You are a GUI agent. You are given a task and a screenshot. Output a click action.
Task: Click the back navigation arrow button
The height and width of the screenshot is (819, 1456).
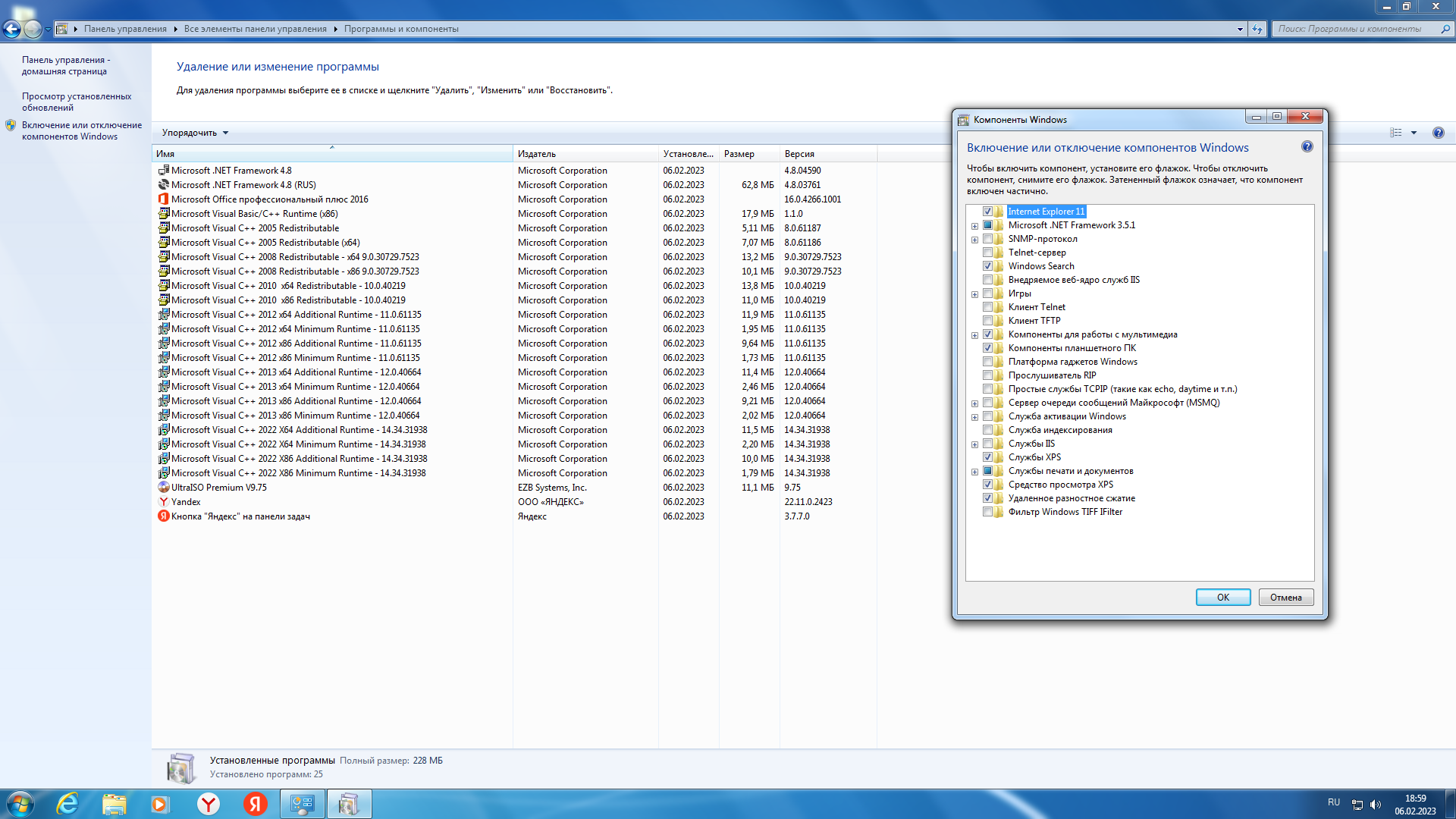pyautogui.click(x=12, y=29)
